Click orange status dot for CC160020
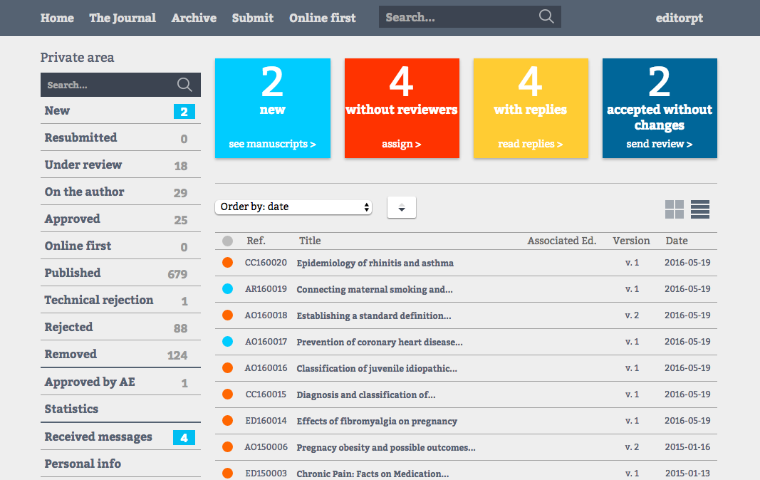Image resolution: width=760 pixels, height=480 pixels. click(x=228, y=263)
